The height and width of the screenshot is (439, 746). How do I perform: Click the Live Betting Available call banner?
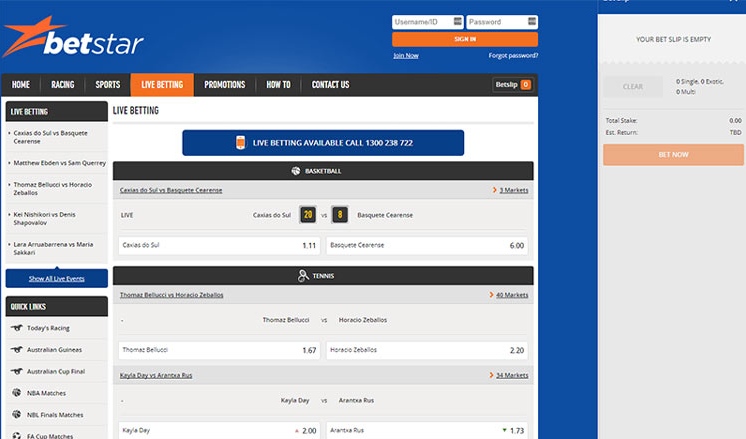(x=323, y=143)
